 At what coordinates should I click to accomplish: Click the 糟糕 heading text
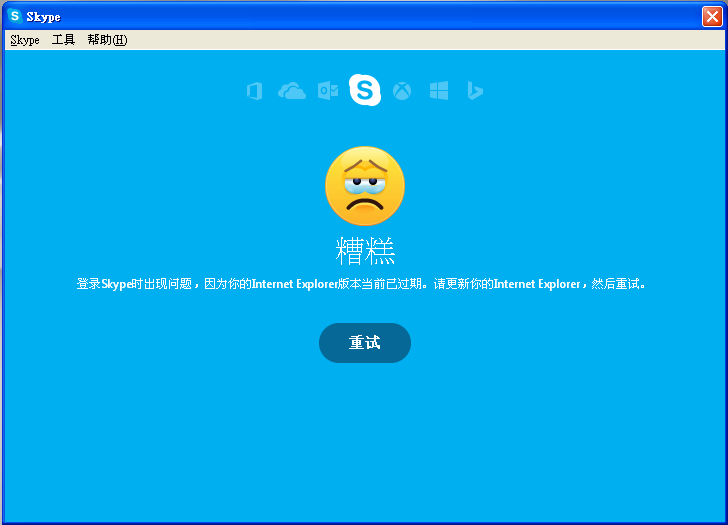point(365,251)
